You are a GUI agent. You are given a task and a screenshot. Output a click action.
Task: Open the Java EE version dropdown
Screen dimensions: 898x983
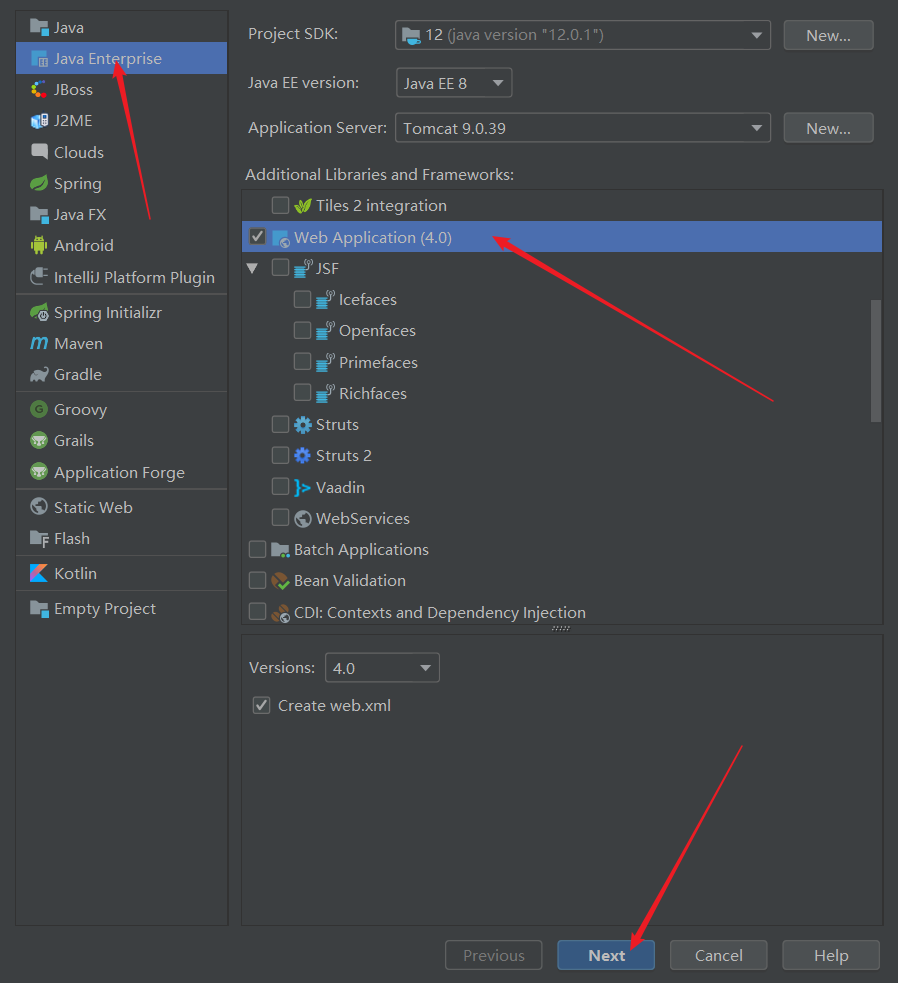pos(454,83)
